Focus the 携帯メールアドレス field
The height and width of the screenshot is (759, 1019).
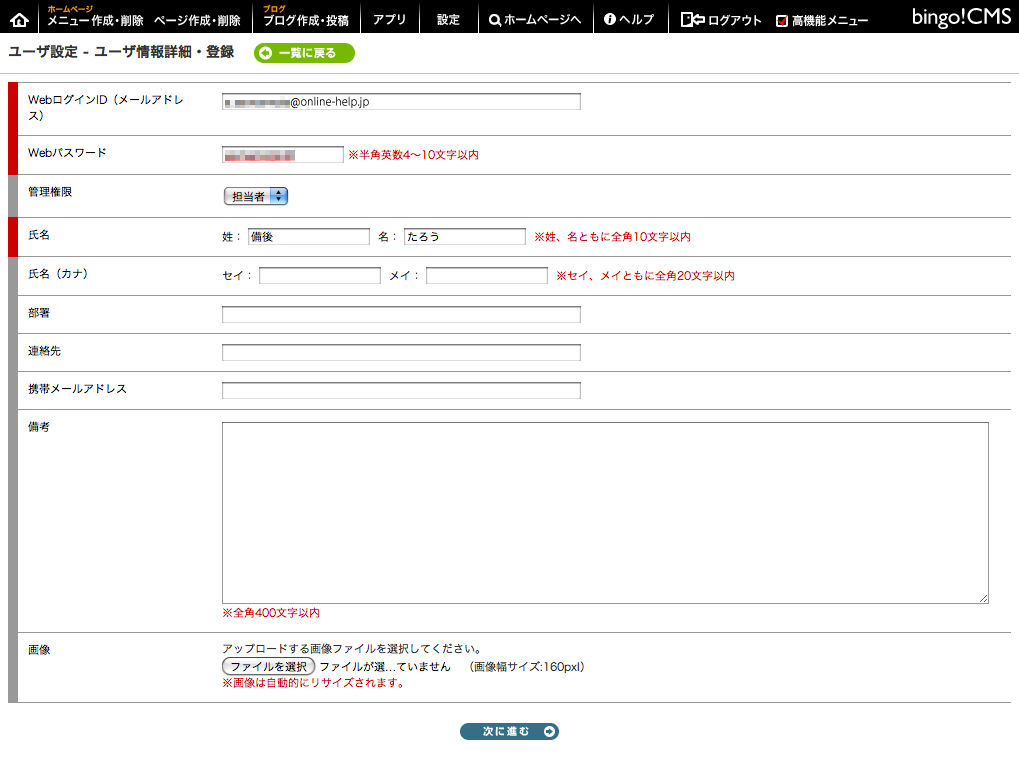400,390
